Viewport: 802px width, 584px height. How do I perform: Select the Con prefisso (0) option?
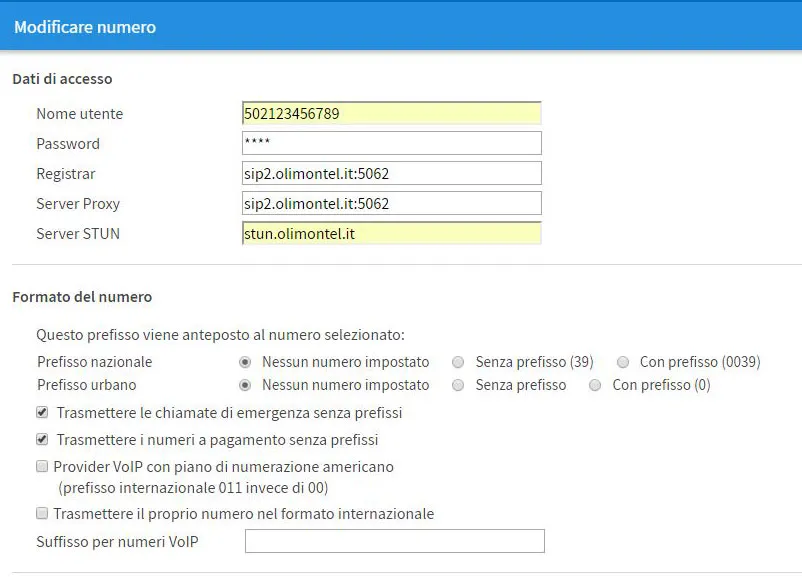(x=595, y=385)
